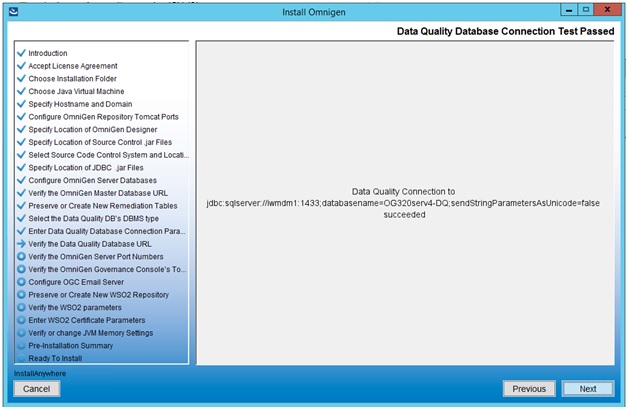The height and width of the screenshot is (409, 628).
Task: Select the Specify Hostname and Domain step text
Action: (80, 104)
